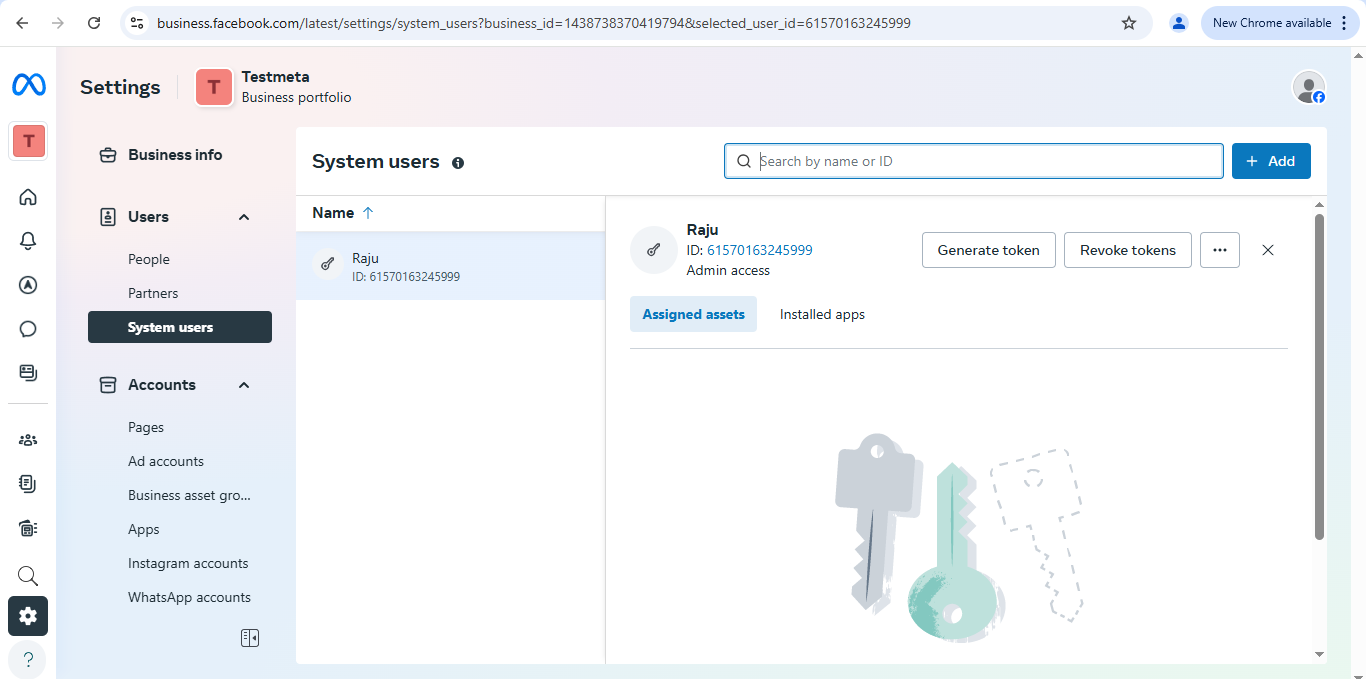
Task: Select Partners in the Users menu
Action: click(153, 293)
